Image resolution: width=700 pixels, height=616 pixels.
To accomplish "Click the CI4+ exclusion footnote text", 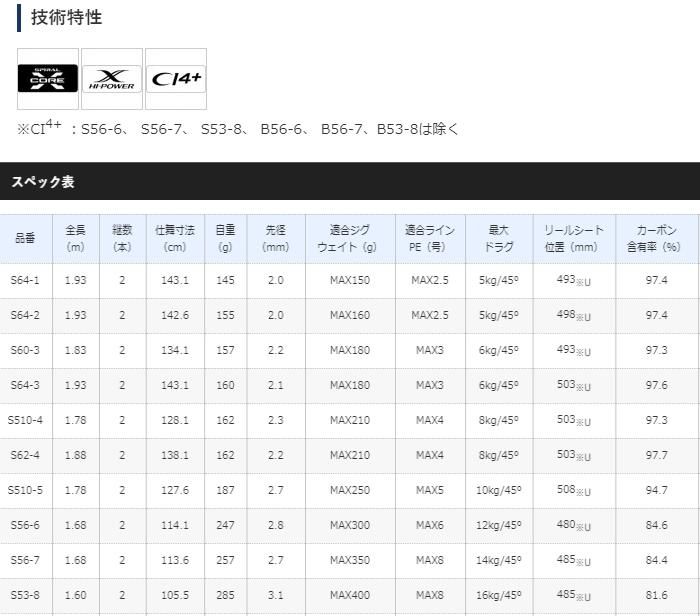I will point(238,128).
